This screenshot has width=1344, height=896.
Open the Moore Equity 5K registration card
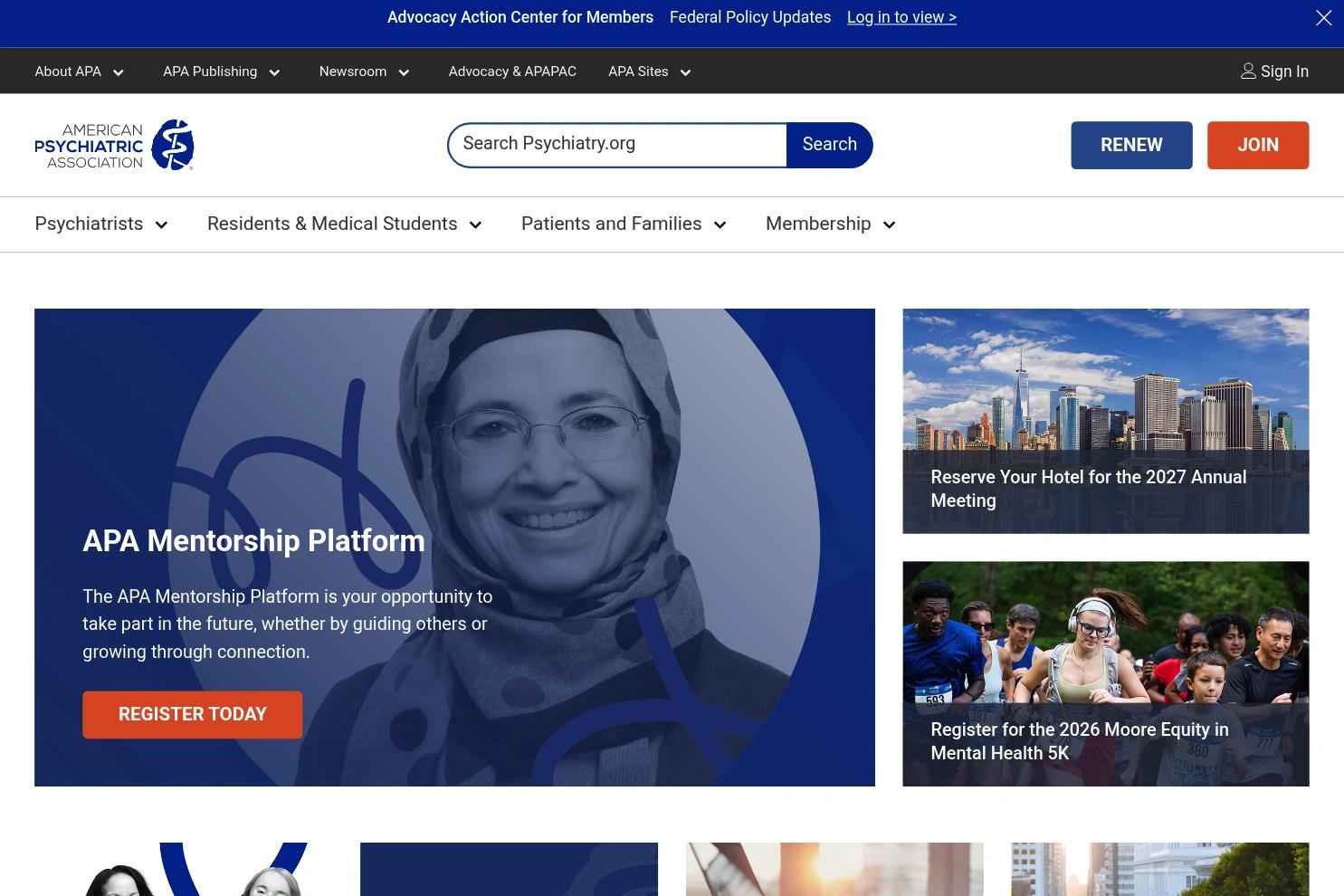pyautogui.click(x=1106, y=674)
